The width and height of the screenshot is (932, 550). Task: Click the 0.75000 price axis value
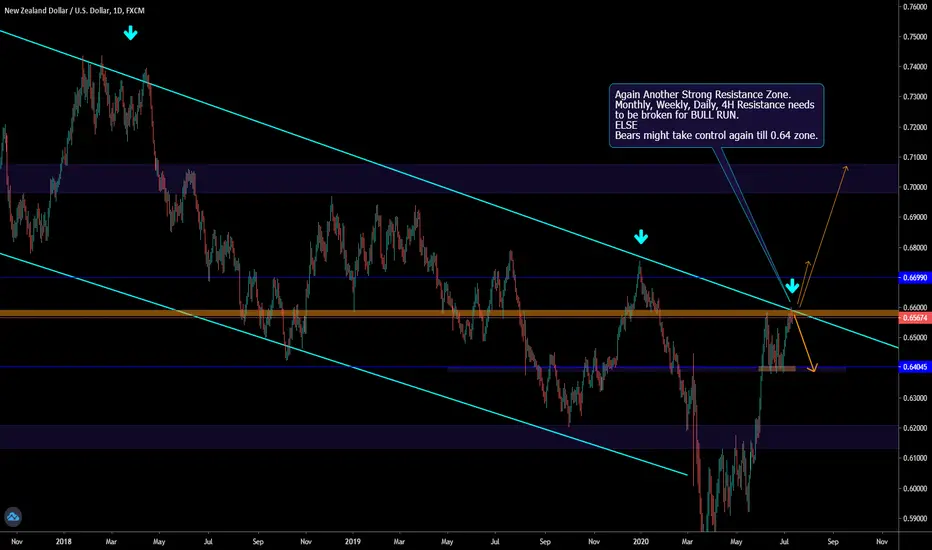915,37
